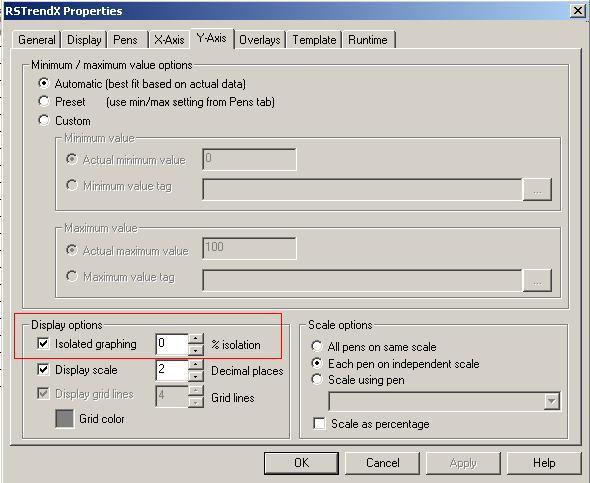Screen dimensions: 590x483
Task: Decrease Decimal places using down arrow
Action: [195, 376]
